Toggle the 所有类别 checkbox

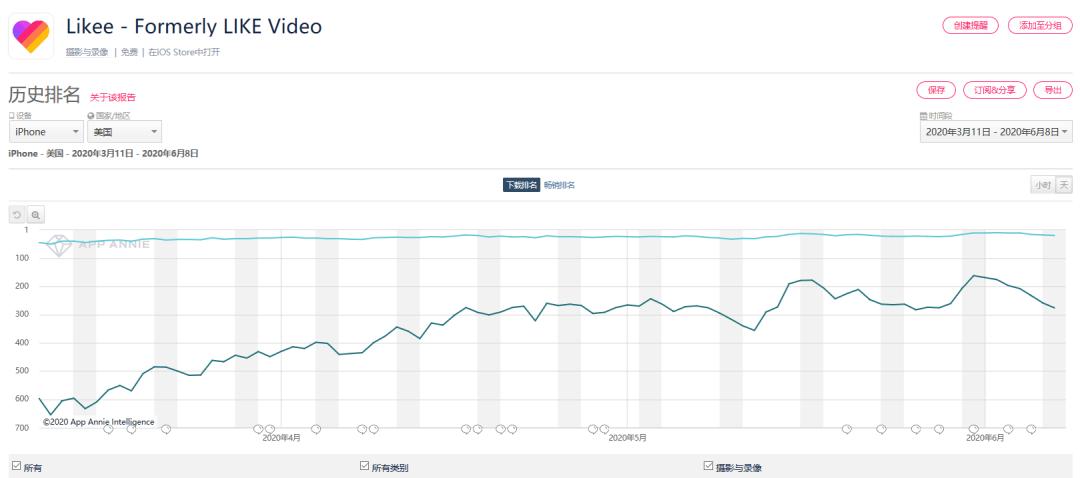click(x=364, y=466)
